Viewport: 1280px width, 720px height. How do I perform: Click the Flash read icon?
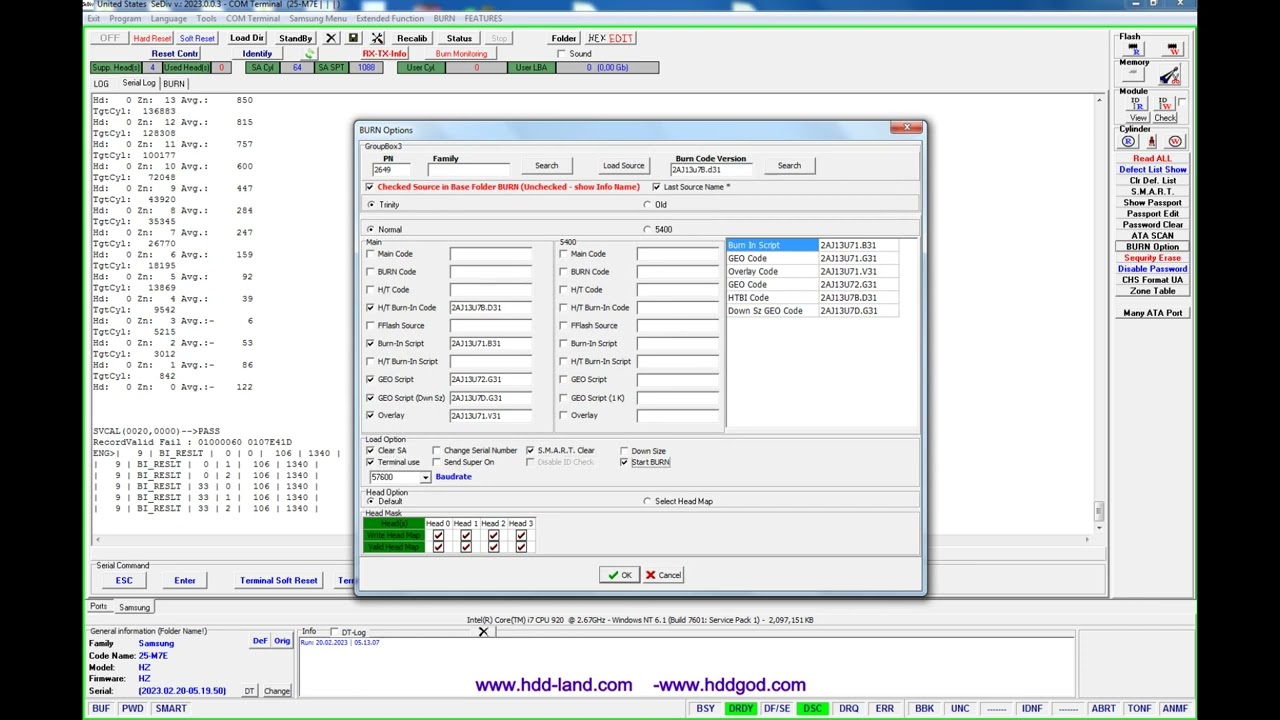click(1135, 49)
